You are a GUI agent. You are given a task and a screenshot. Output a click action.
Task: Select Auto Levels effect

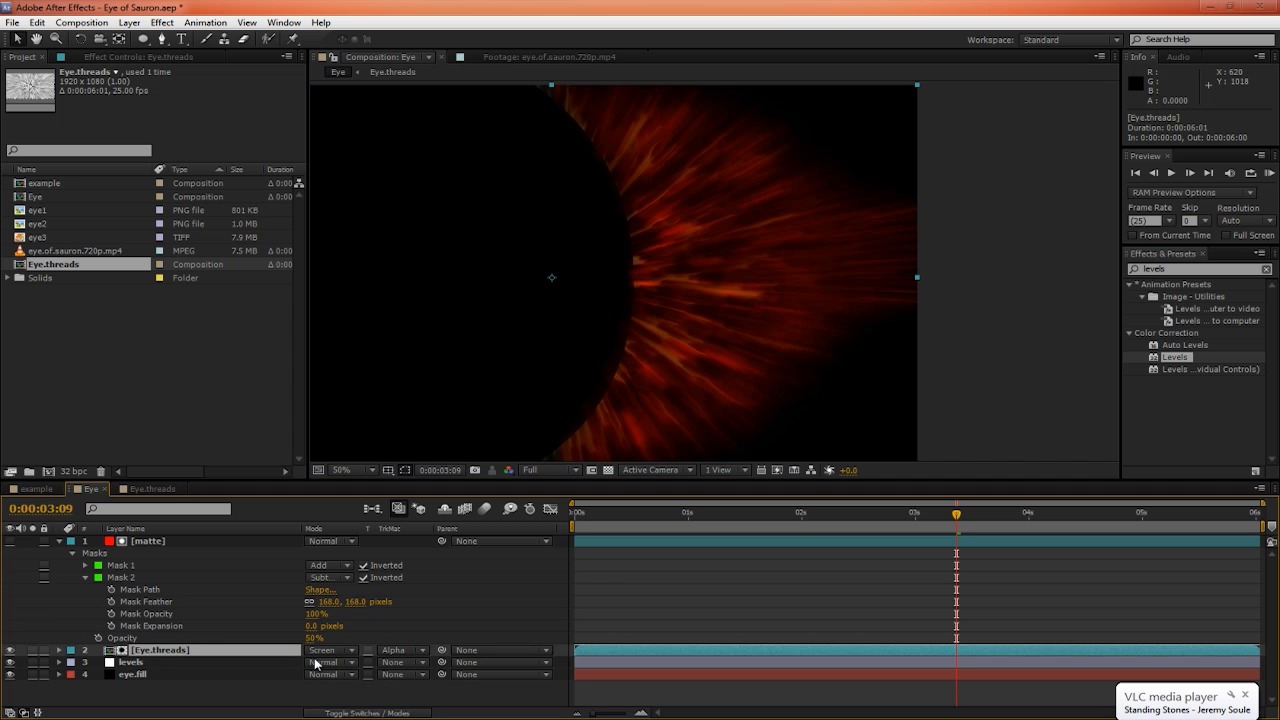click(x=1184, y=345)
